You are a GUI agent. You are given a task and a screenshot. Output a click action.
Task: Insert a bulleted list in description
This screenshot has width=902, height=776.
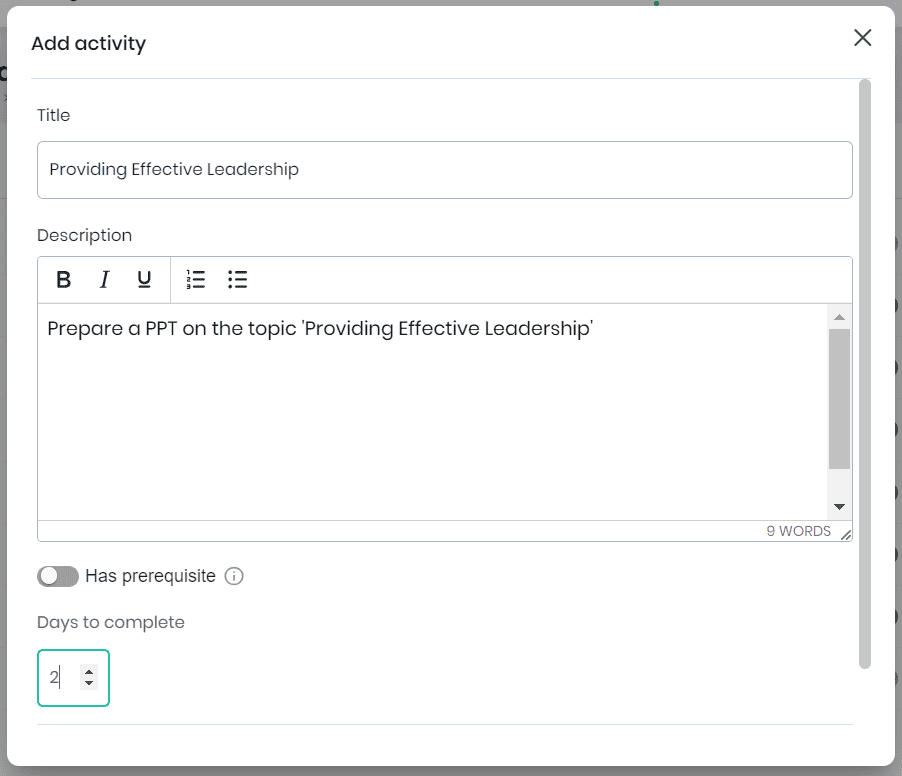pyautogui.click(x=237, y=280)
